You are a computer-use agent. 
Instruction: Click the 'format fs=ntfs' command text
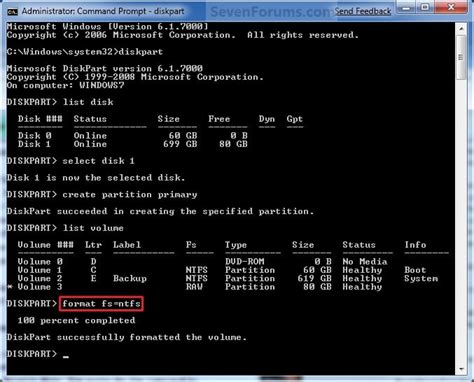click(x=101, y=304)
